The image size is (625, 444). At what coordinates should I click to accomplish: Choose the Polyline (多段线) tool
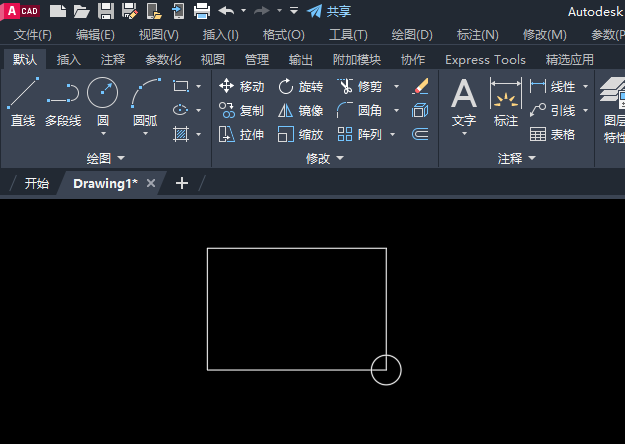[63, 102]
